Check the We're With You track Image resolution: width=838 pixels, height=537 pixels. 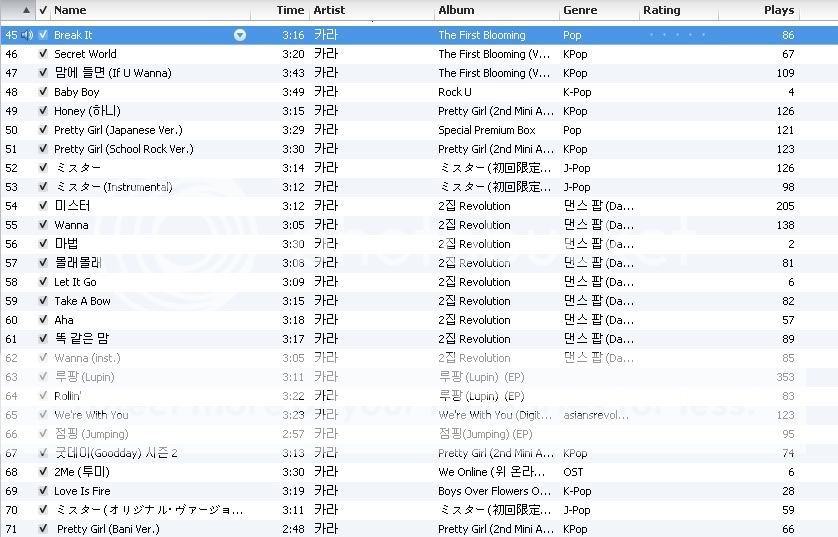43,415
